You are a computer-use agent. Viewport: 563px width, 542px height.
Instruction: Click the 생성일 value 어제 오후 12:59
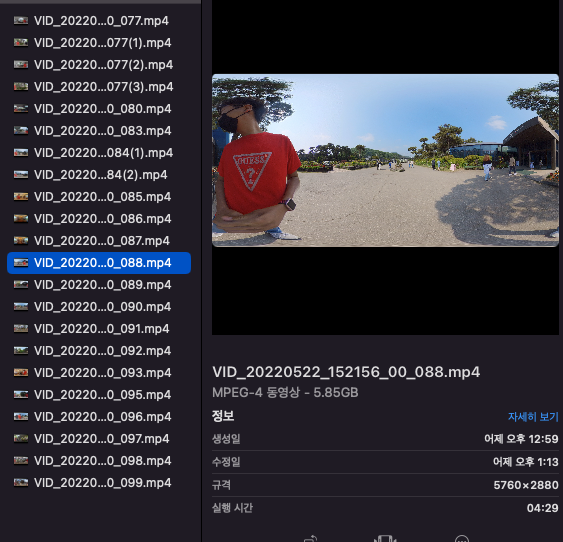click(x=521, y=439)
